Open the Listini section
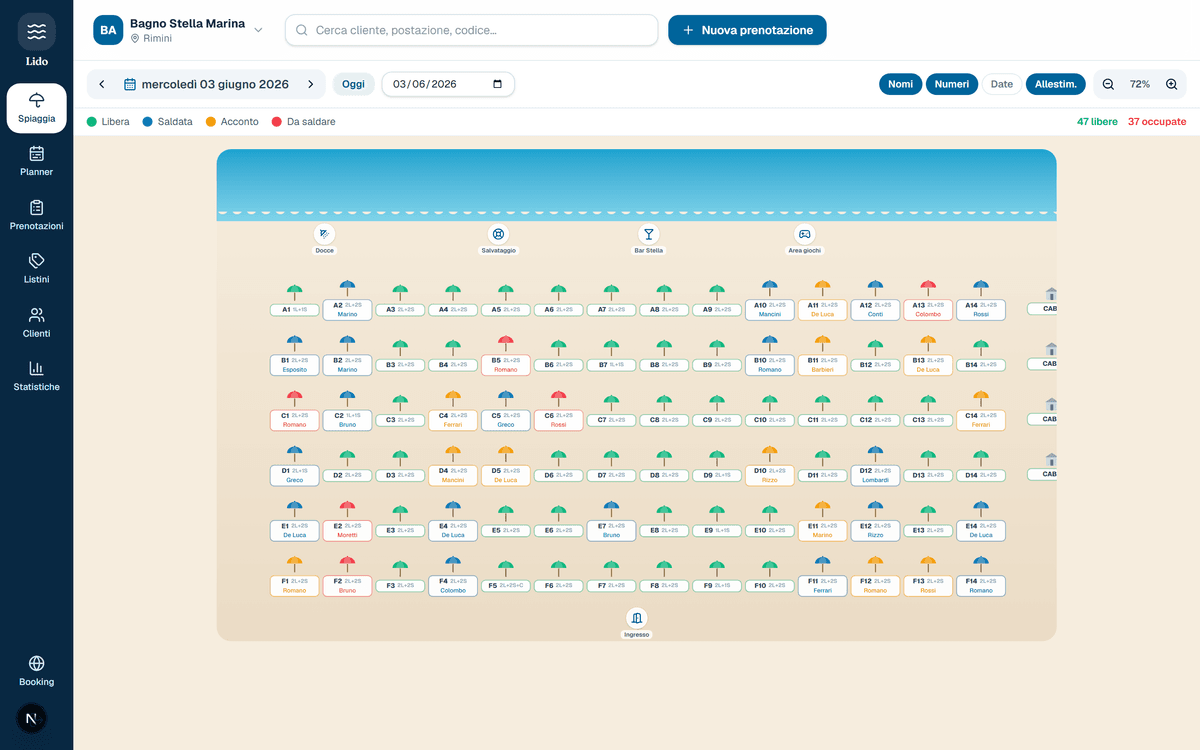The width and height of the screenshot is (1200, 750). pyautogui.click(x=37, y=268)
